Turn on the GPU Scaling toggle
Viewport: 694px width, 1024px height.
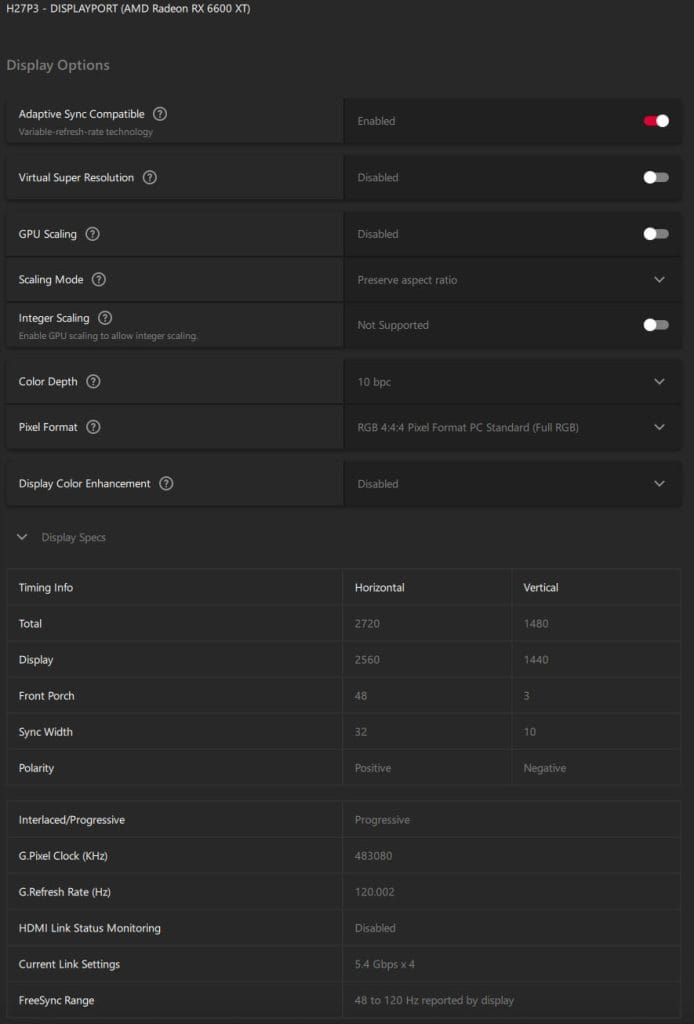click(x=656, y=234)
